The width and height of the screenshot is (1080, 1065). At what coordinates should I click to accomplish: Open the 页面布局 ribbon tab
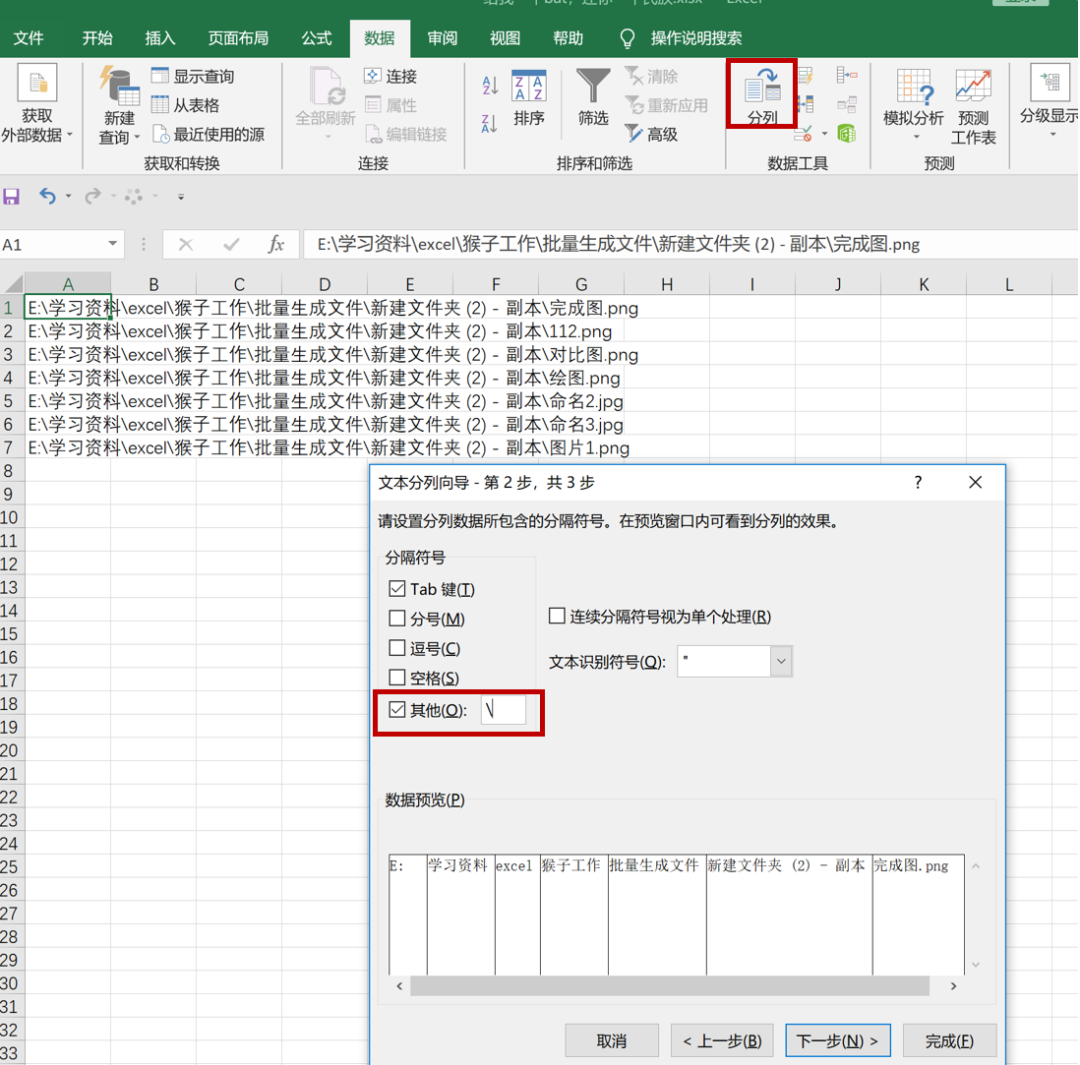pos(238,38)
